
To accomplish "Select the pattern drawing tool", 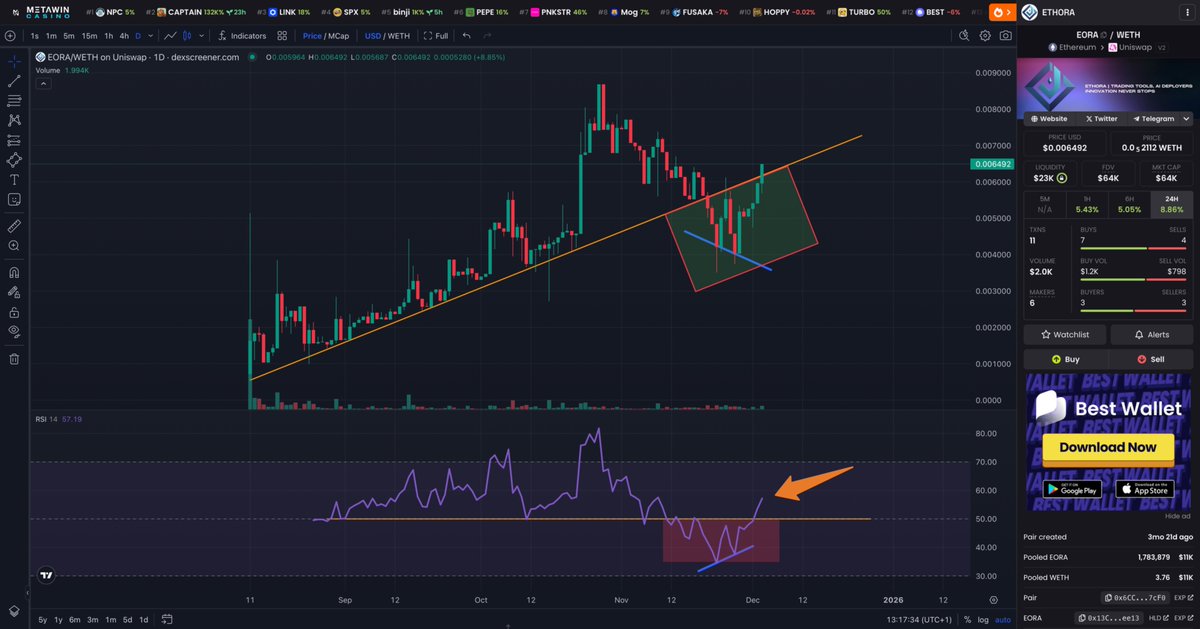I will [x=14, y=121].
